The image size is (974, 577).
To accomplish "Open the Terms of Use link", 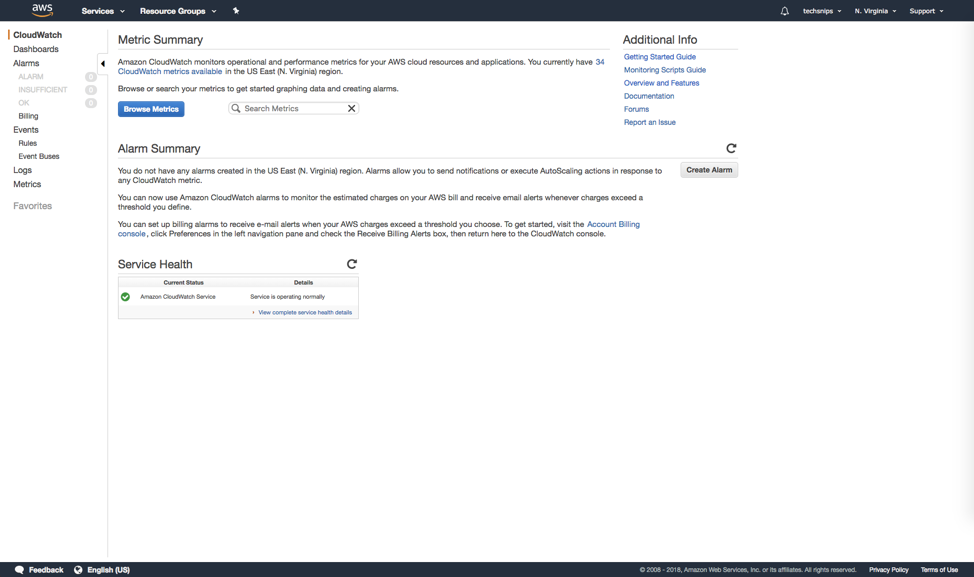I will (939, 570).
